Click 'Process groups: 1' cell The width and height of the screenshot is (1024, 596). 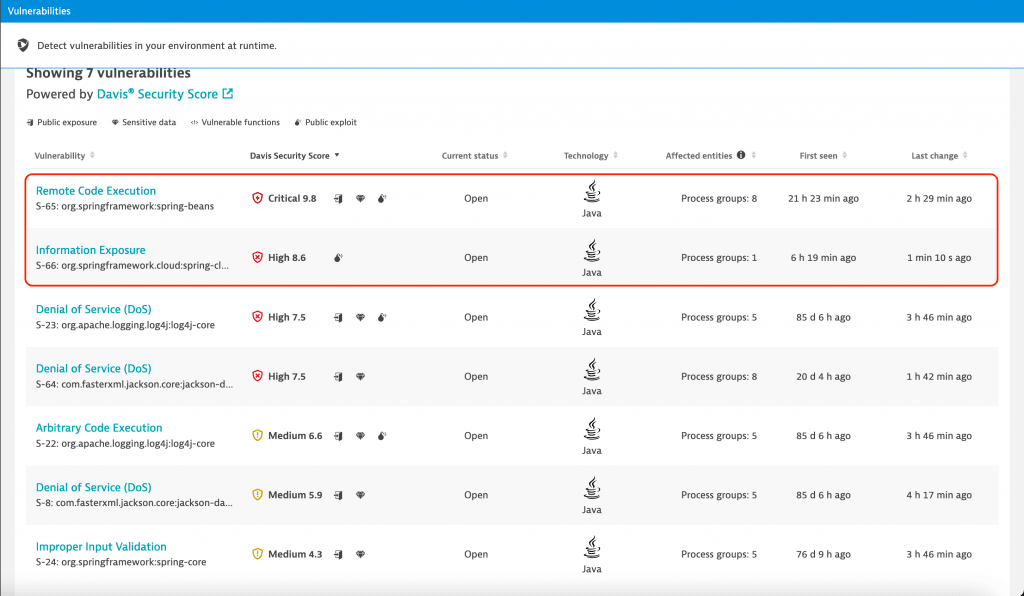pyautogui.click(x=719, y=258)
